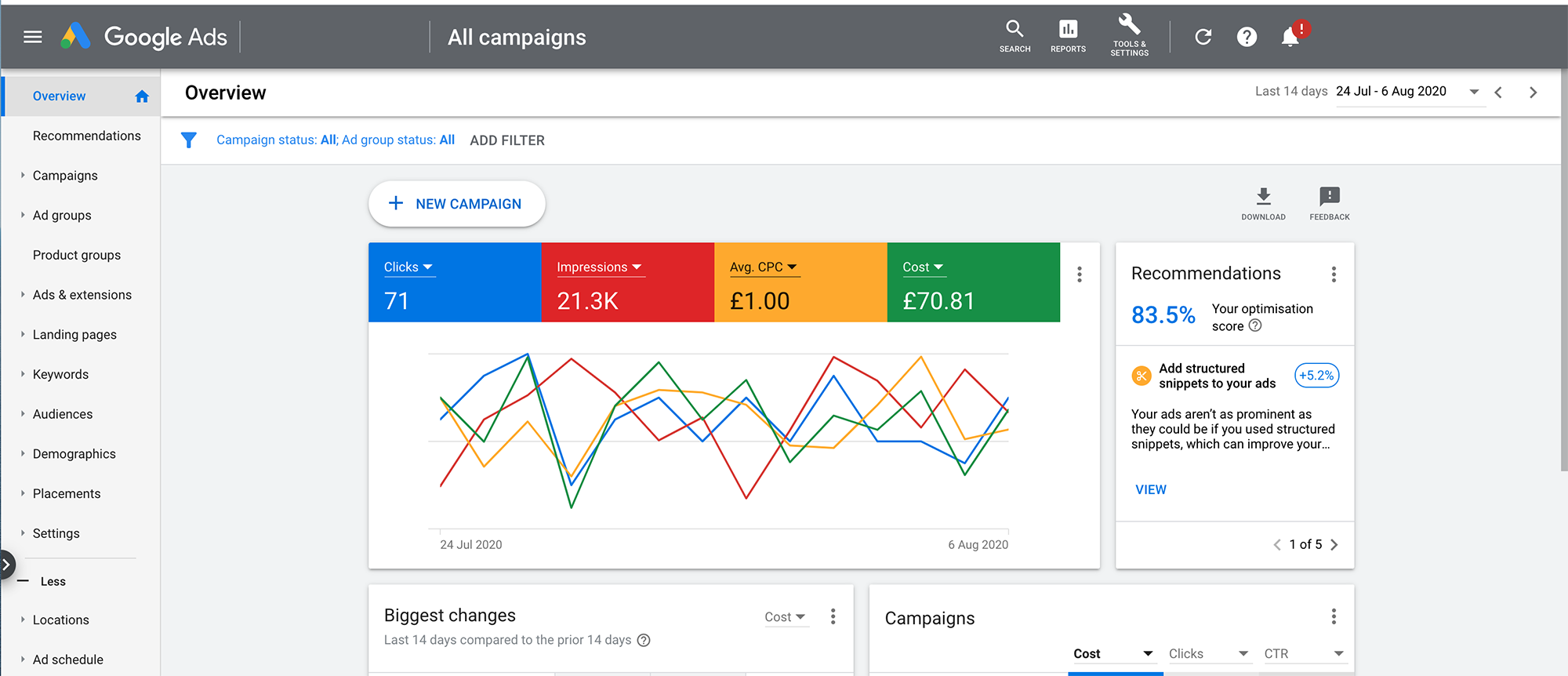This screenshot has width=1568, height=676.
Task: Expand Campaigns in the sidebar
Action: tap(23, 176)
